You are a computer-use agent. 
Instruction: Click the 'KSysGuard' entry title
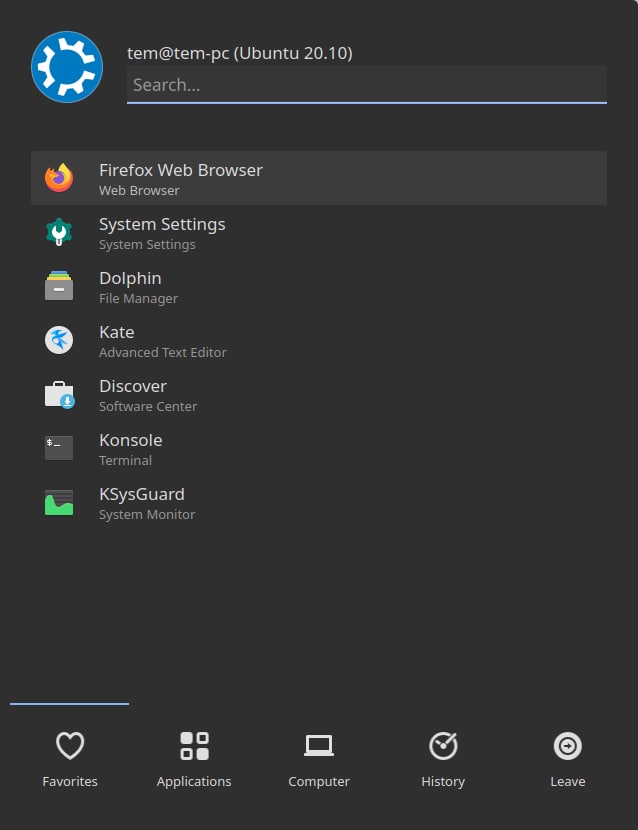pyautogui.click(x=142, y=494)
